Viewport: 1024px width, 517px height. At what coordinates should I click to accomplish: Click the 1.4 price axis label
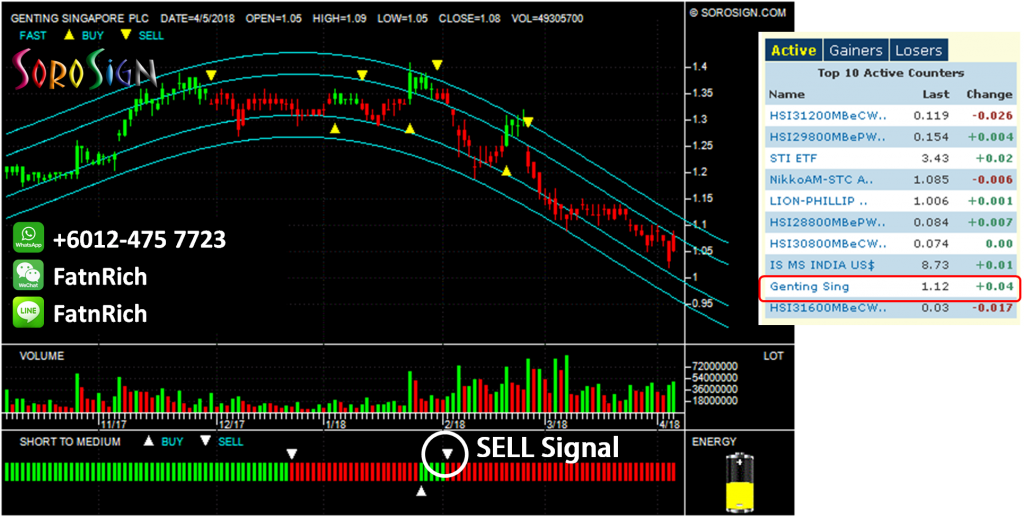pos(701,67)
